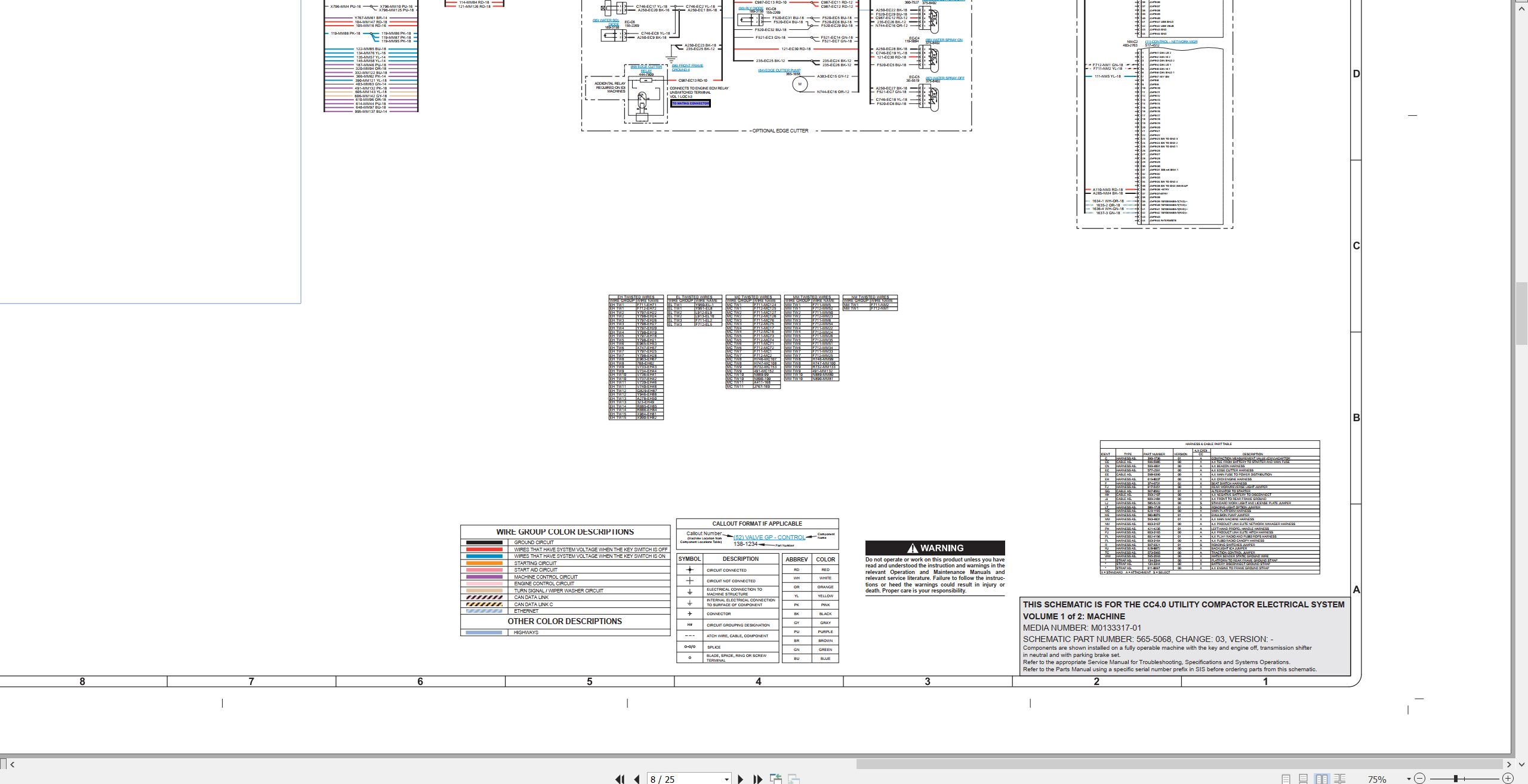Click the STARTING CIRCUIT orange color swatch
1528x784 pixels.
(484, 563)
